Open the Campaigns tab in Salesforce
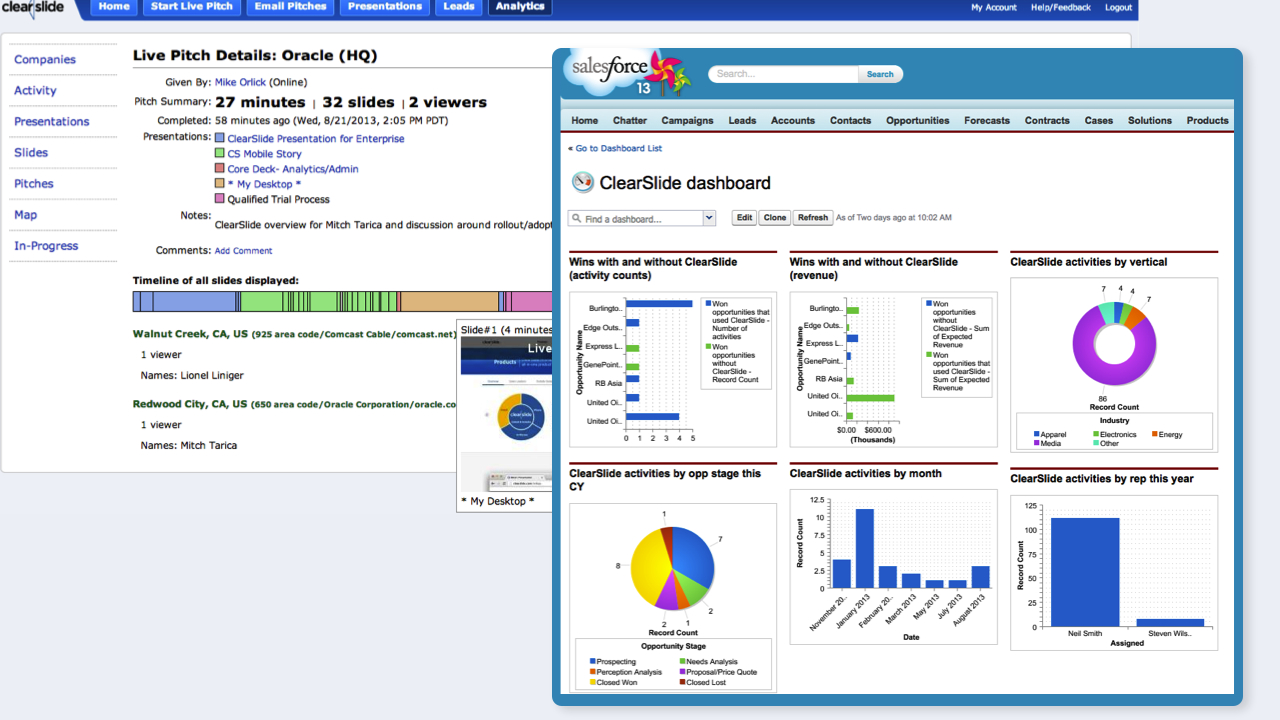This screenshot has width=1280, height=720. coord(687,120)
